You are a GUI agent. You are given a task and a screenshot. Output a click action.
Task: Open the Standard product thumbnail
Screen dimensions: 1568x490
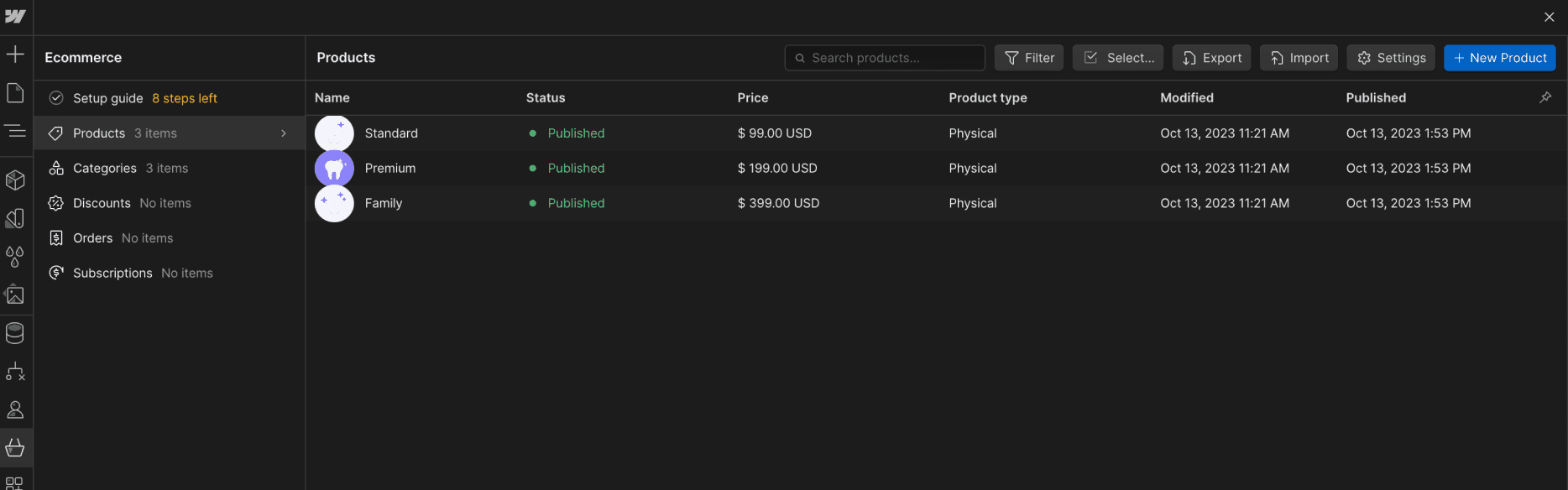[334, 133]
